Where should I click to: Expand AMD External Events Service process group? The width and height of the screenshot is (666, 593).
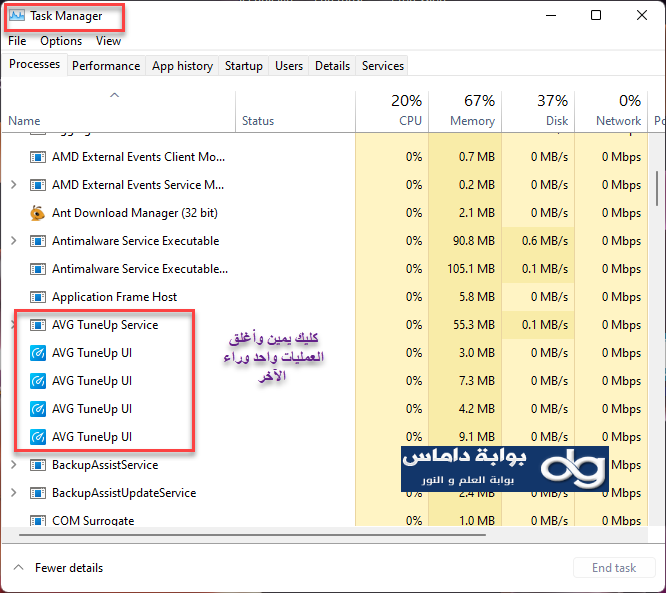[x=14, y=185]
